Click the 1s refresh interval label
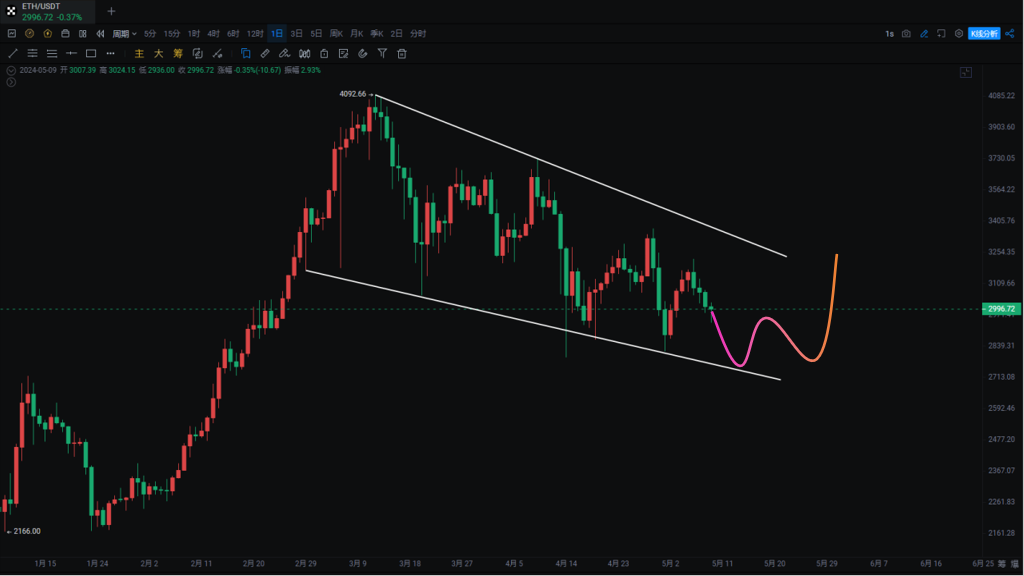The width and height of the screenshot is (1024, 576). 889,33
